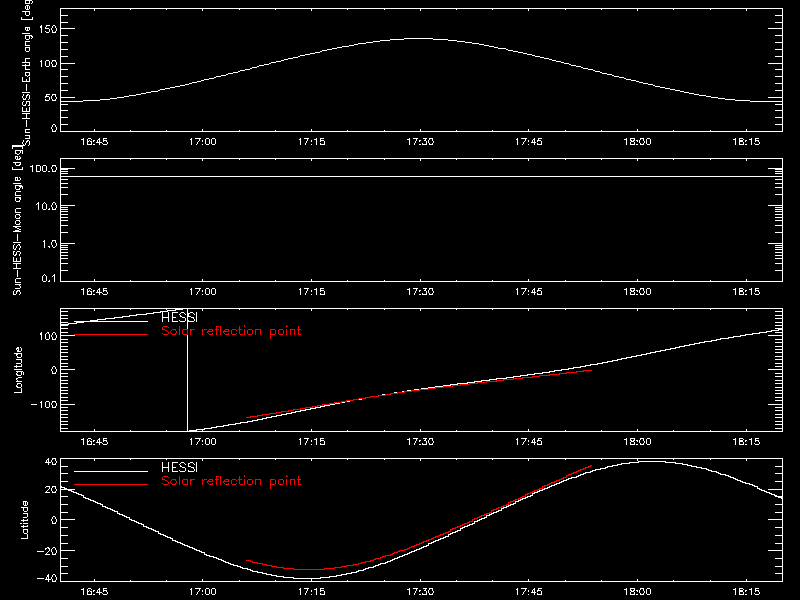This screenshot has width=800, height=600.
Task: Click red legend line sample in Latitude plot
Action: (111, 484)
